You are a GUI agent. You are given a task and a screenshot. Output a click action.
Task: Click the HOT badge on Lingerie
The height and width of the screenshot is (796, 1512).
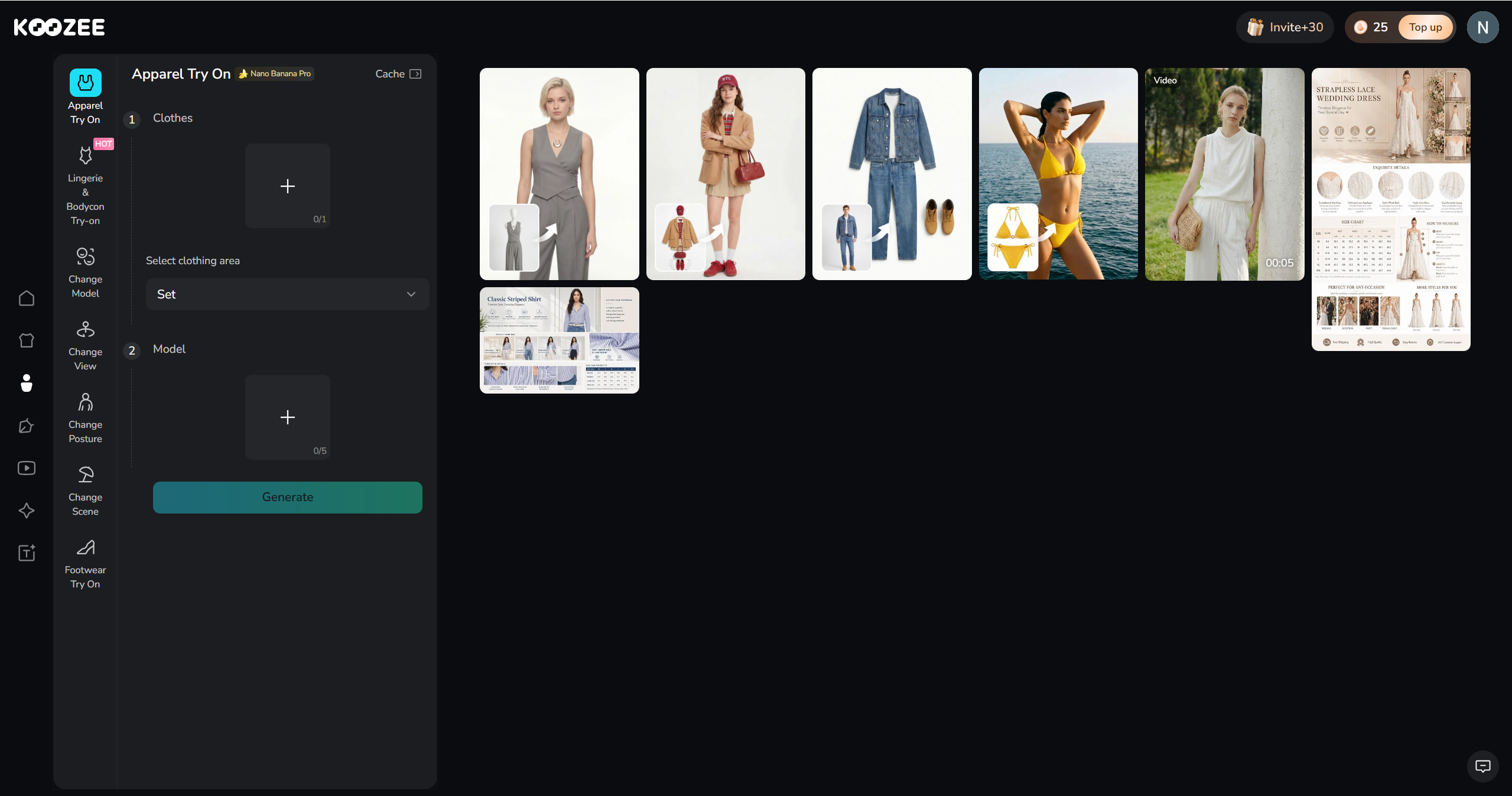(103, 144)
